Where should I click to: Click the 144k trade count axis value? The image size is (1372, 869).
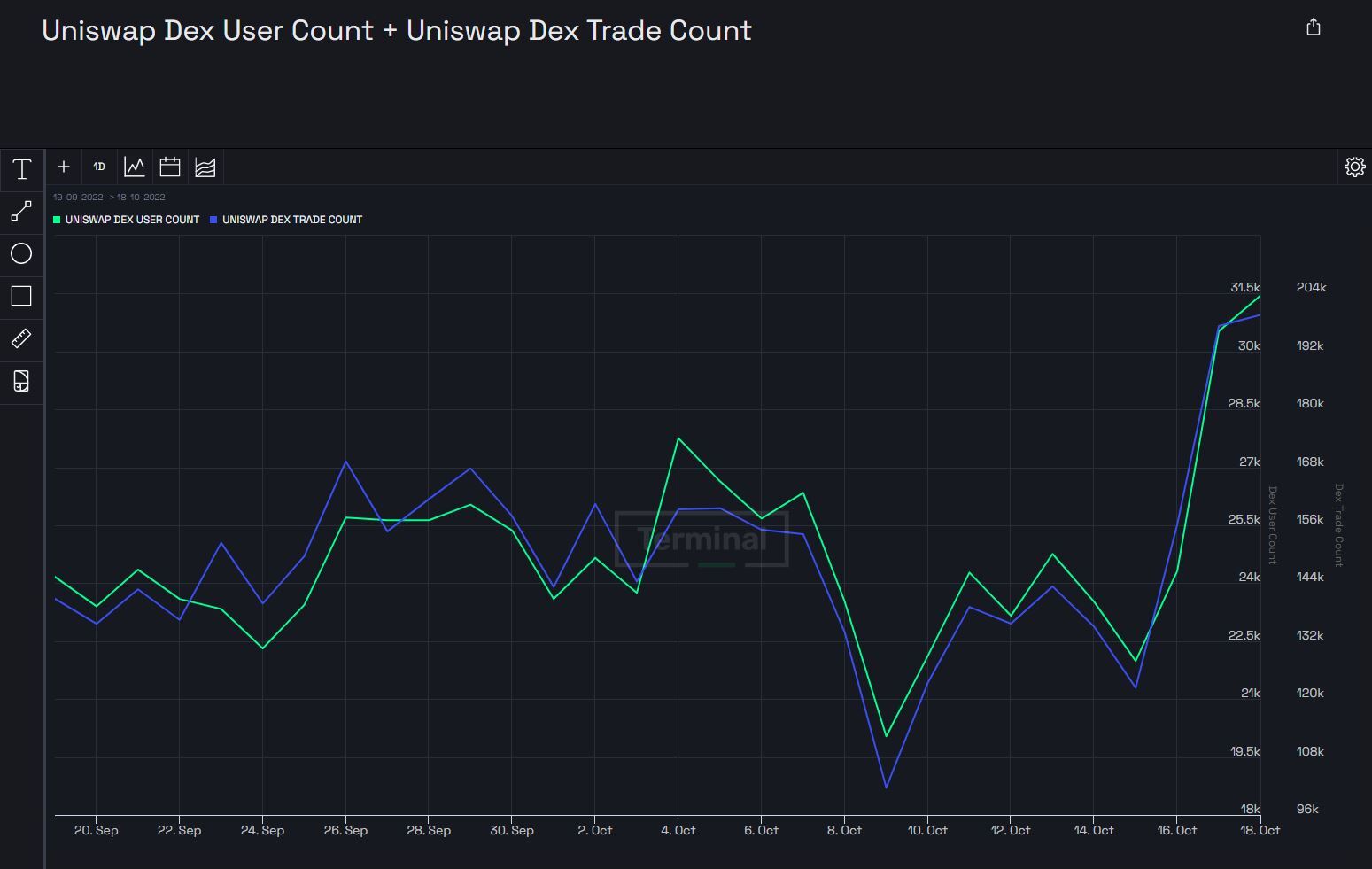(x=1310, y=578)
